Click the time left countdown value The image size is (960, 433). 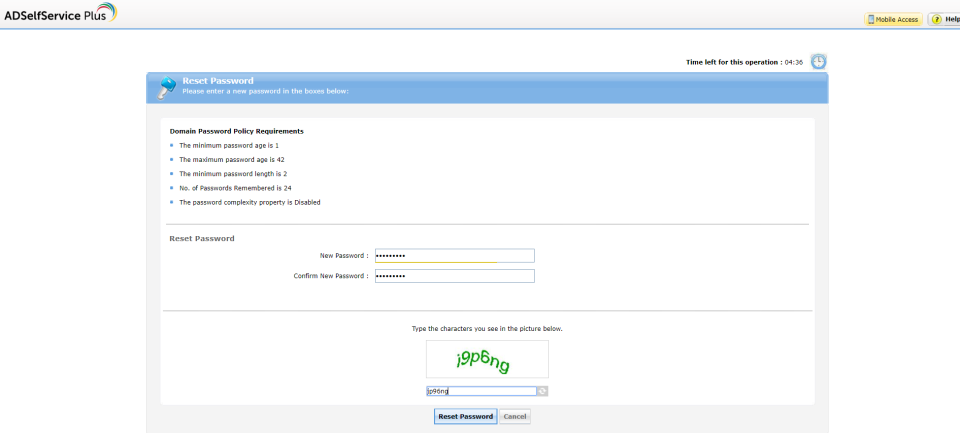click(793, 62)
